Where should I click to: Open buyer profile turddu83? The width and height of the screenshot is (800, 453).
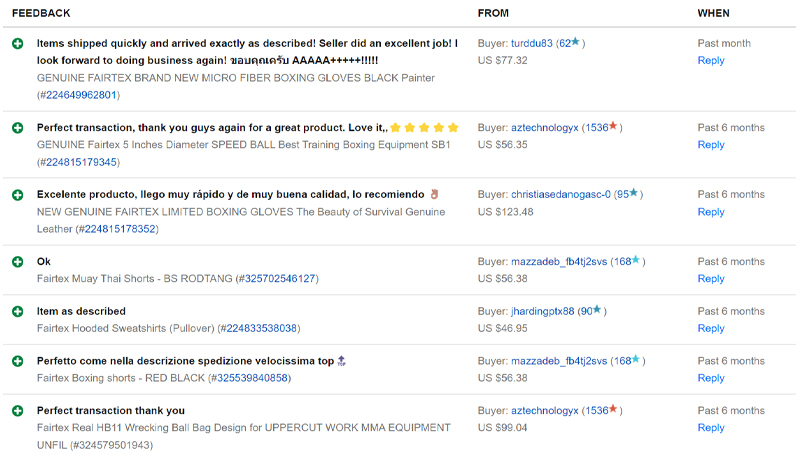532,44
